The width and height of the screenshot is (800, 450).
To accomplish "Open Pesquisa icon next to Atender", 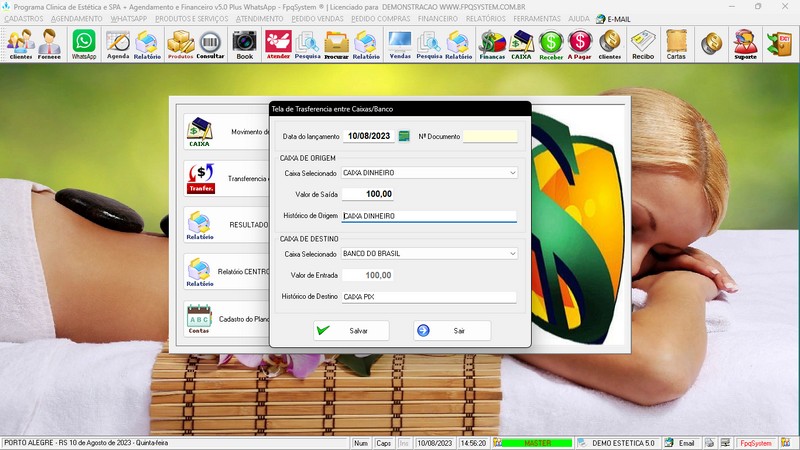I will (x=307, y=44).
